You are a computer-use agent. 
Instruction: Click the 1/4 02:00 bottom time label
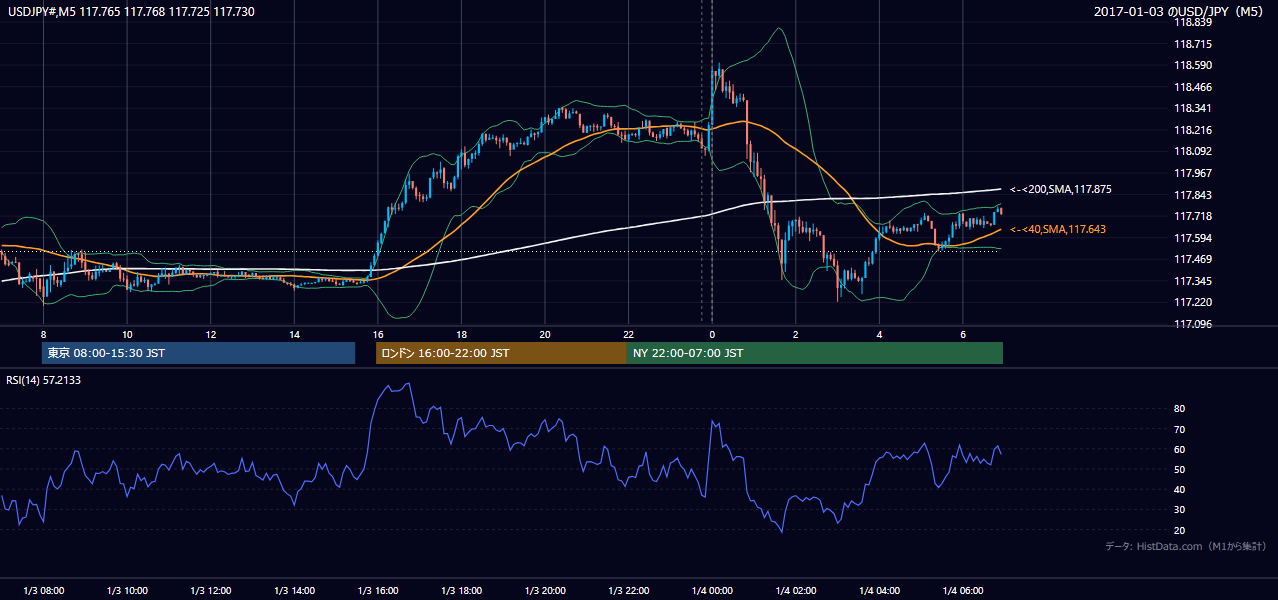(x=795, y=591)
